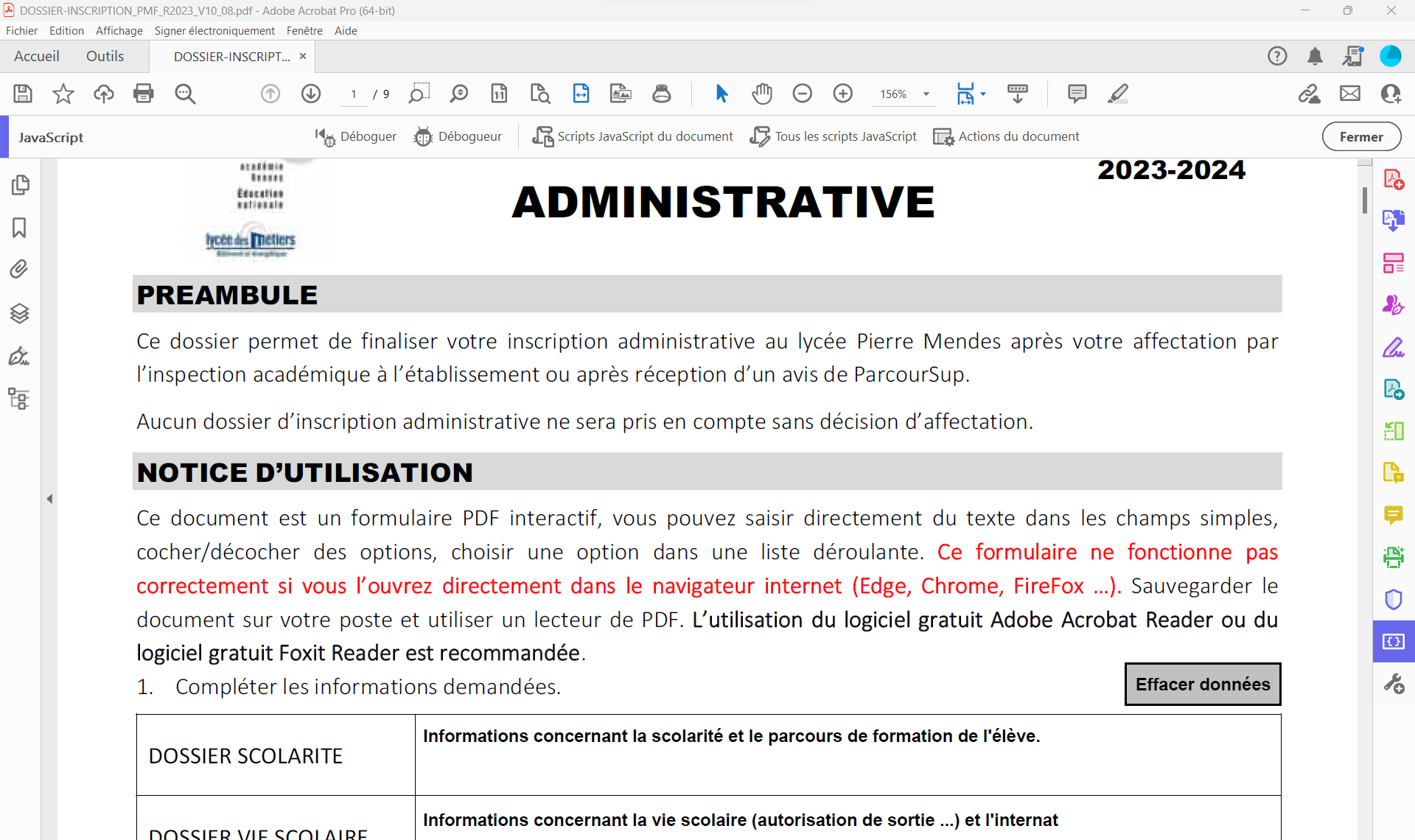
Task: Expand the fit page options arrow
Action: [983, 94]
